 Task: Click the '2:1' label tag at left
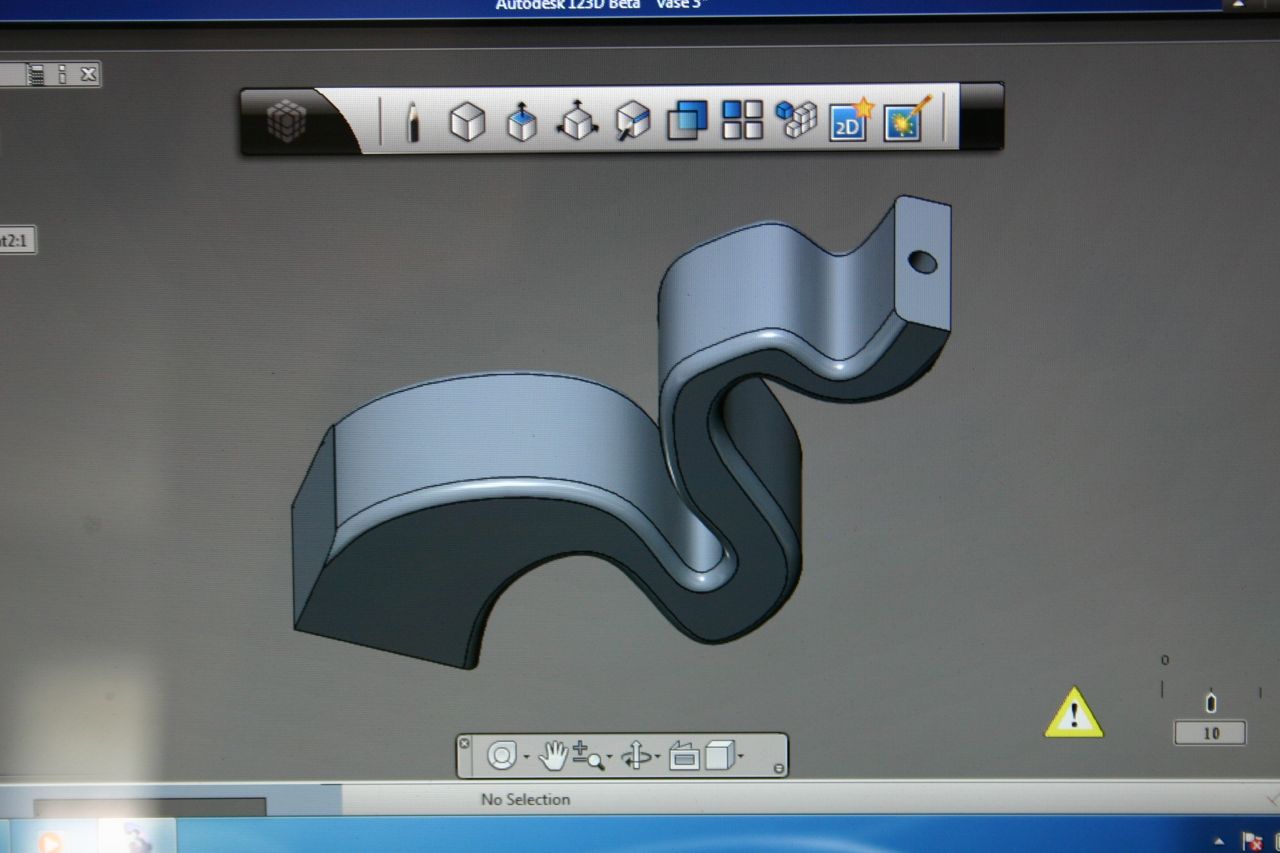click(17, 240)
